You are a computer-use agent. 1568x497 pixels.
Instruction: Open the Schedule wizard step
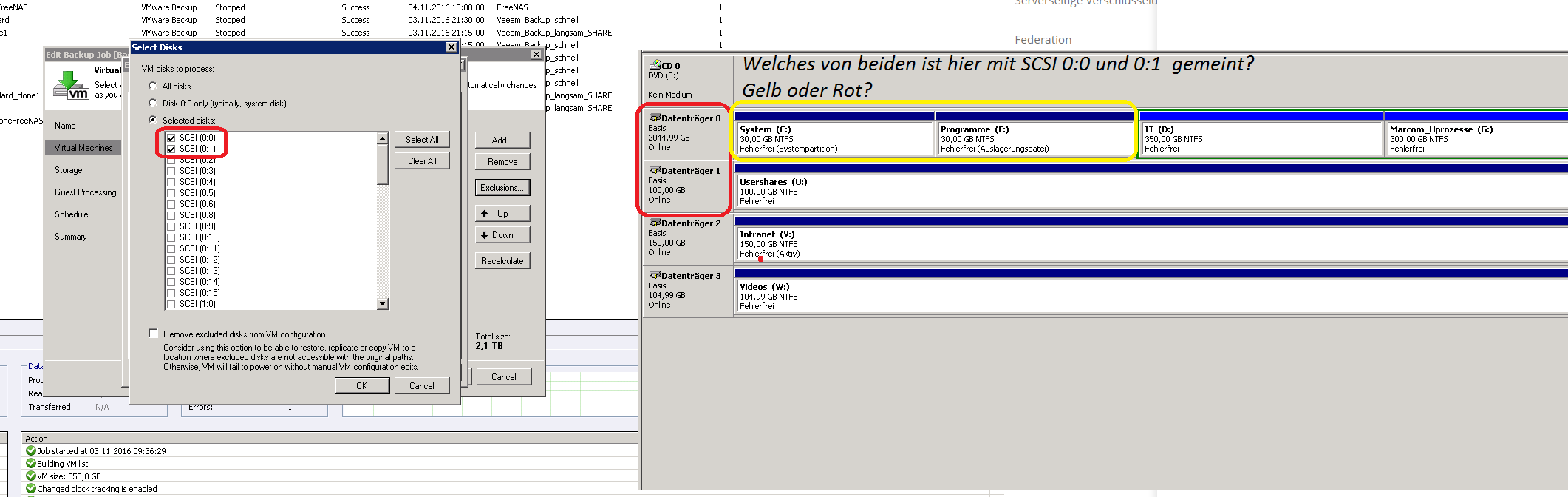pyautogui.click(x=71, y=214)
